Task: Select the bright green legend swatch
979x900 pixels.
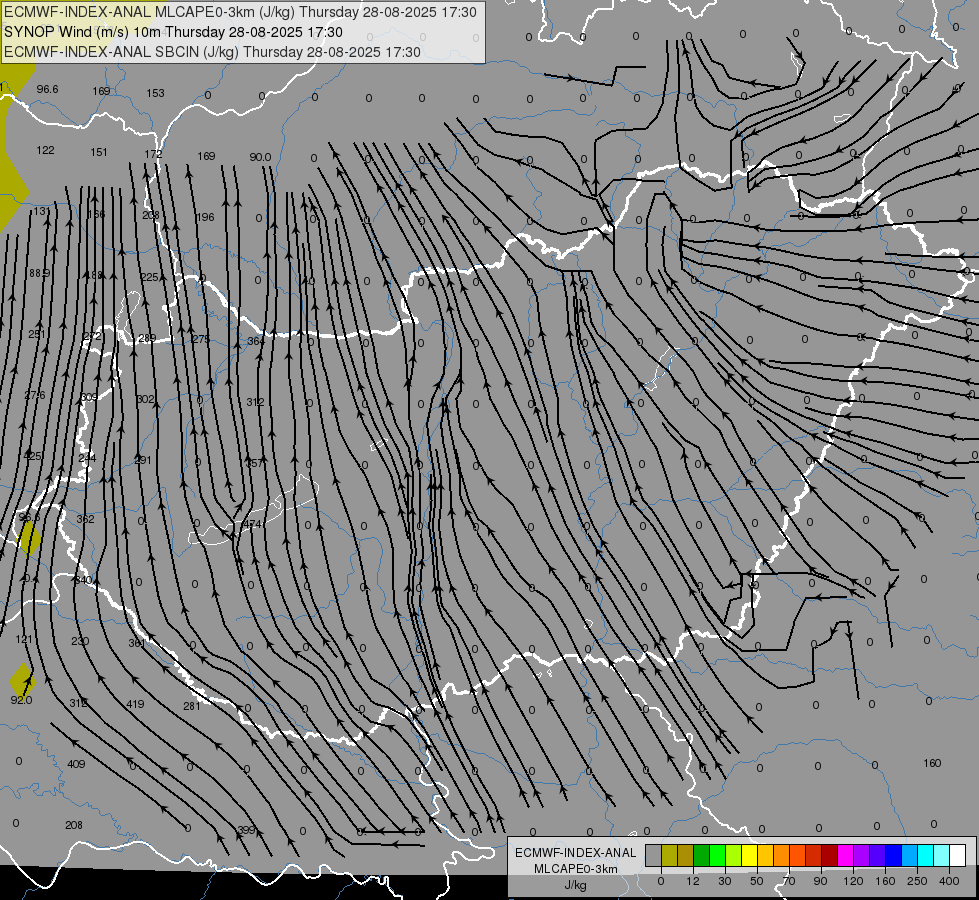Action: pyautogui.click(x=717, y=856)
